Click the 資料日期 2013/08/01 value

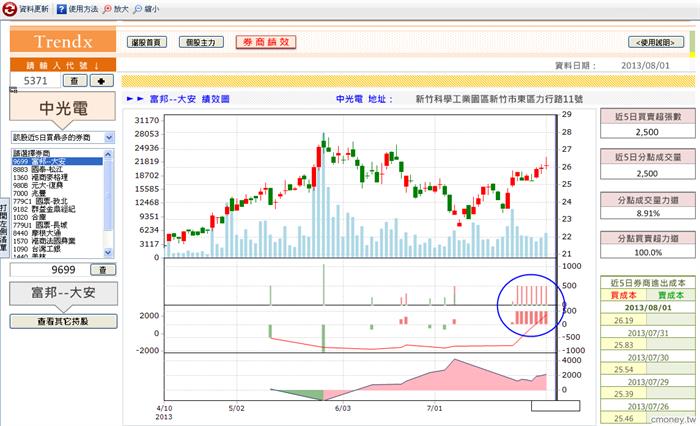tap(645, 66)
